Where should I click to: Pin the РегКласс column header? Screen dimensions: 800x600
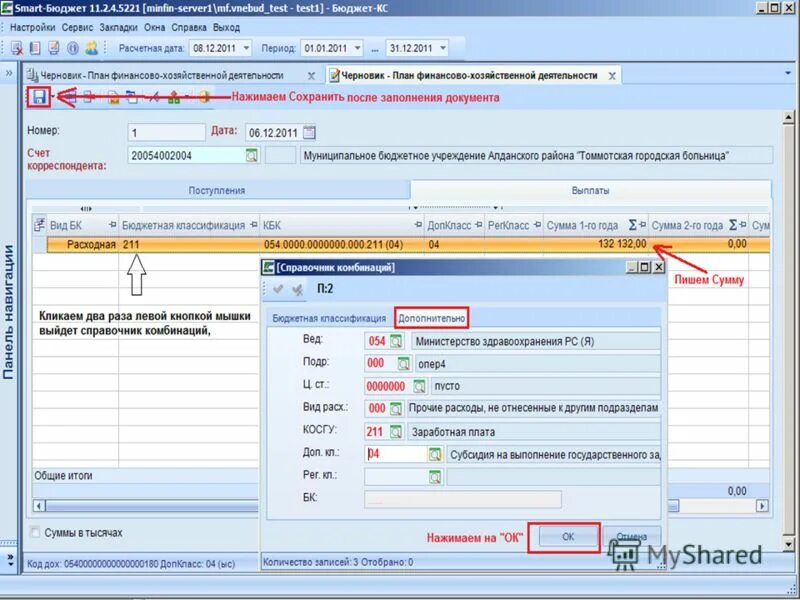(x=537, y=225)
